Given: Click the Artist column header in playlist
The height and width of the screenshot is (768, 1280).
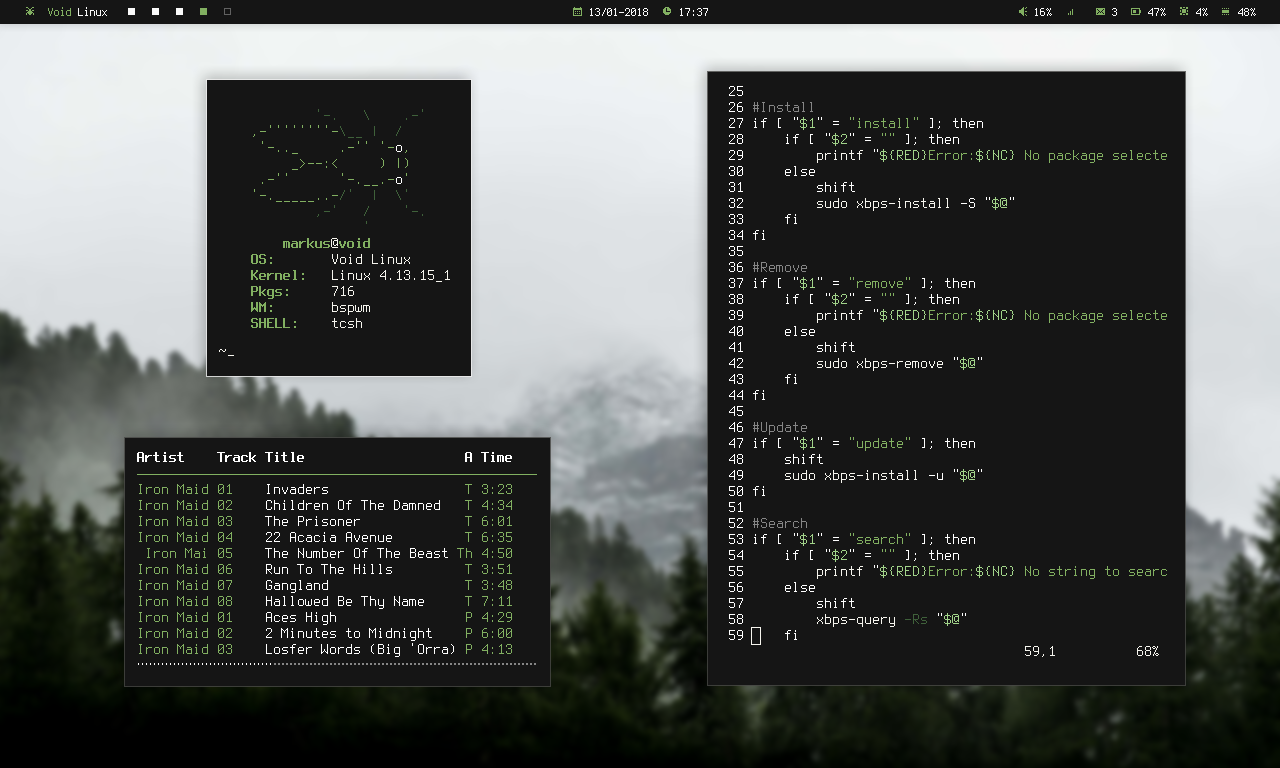Looking at the screenshot, I should 160,457.
